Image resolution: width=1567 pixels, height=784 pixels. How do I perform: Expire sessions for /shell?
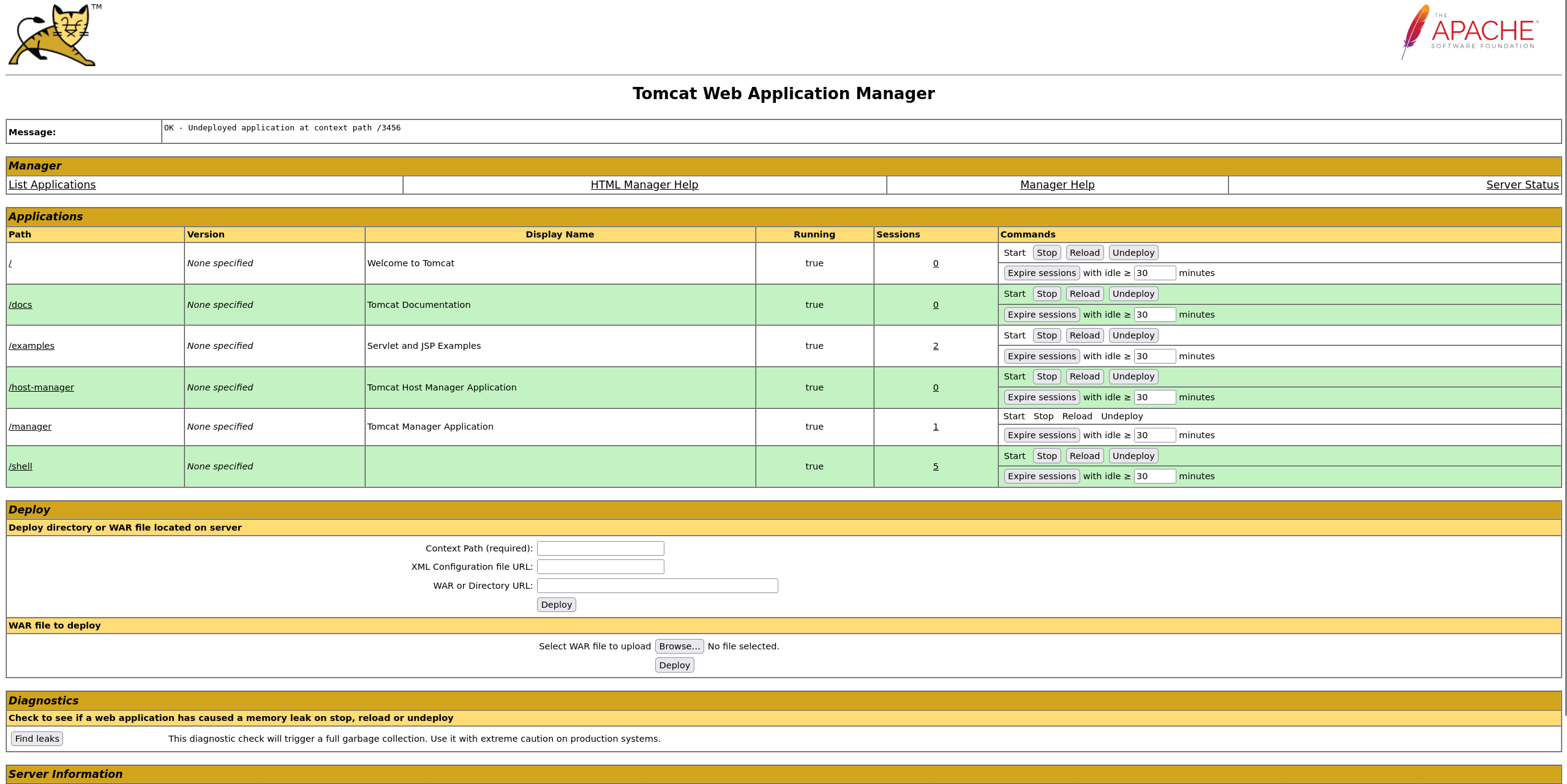pos(1042,476)
